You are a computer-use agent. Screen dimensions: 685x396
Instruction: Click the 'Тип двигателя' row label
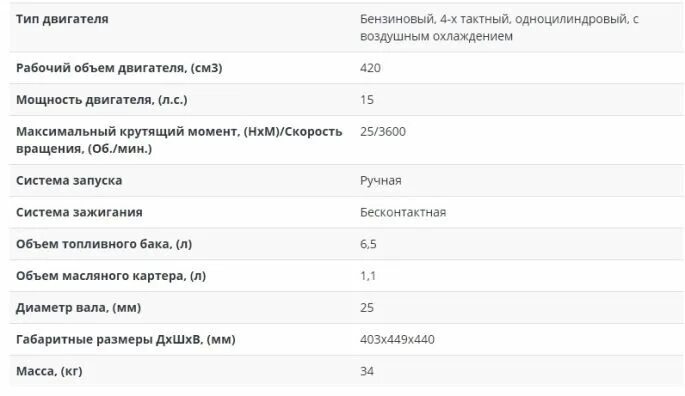tap(62, 19)
